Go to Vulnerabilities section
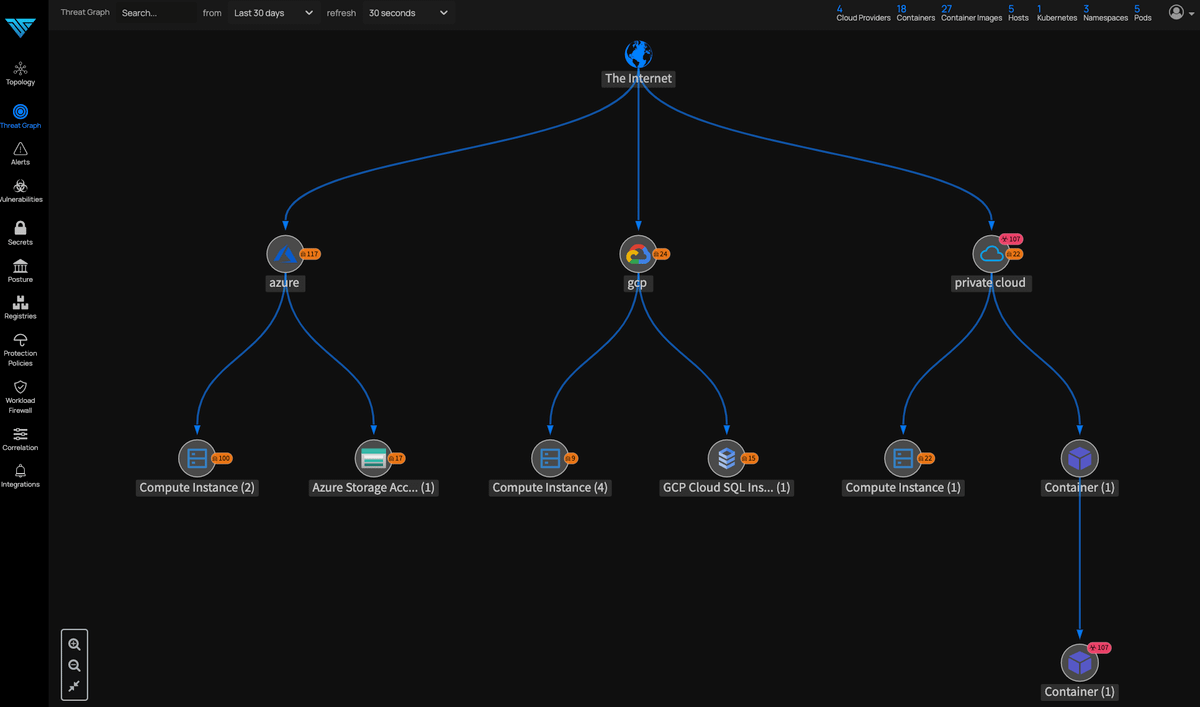Viewport: 1200px width, 707px height. 20,190
